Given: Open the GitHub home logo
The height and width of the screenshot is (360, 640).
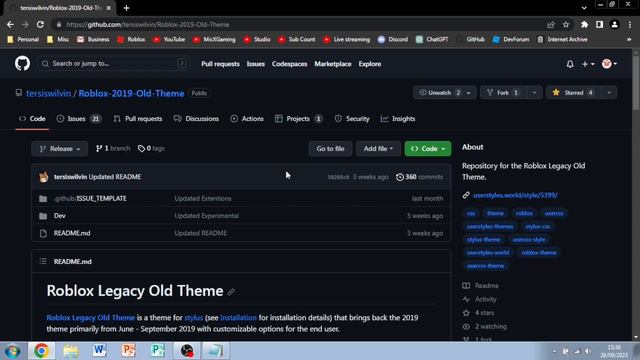Looking at the screenshot, I should (x=22, y=64).
